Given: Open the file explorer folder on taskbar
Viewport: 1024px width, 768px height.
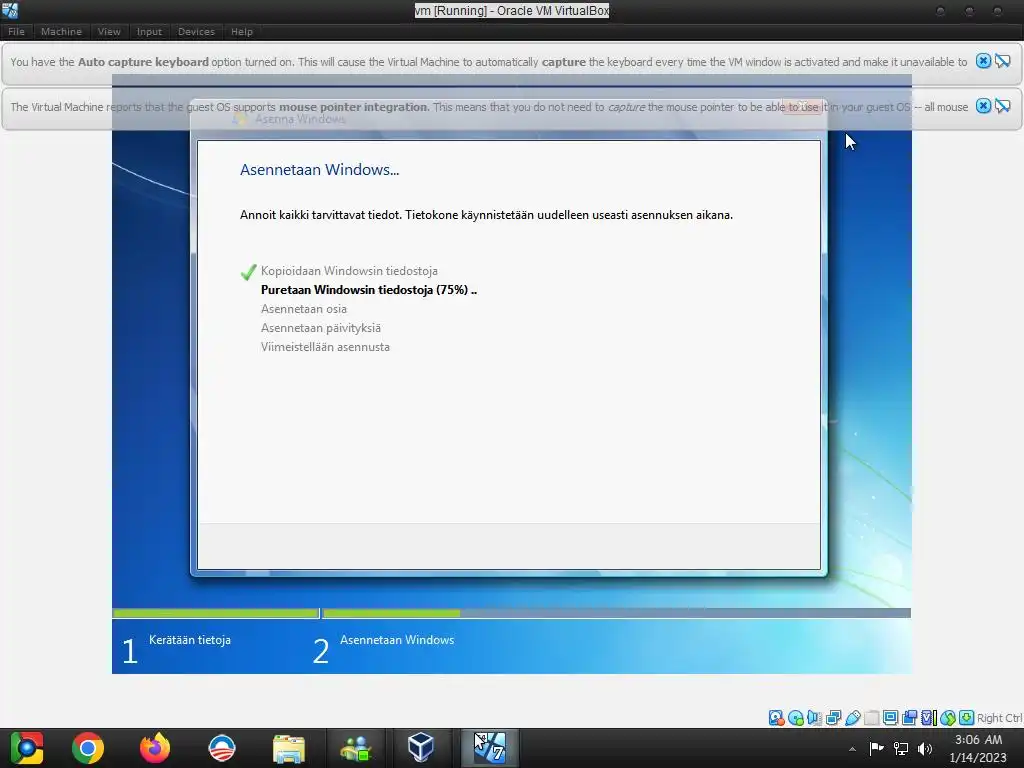Looking at the screenshot, I should 288,748.
